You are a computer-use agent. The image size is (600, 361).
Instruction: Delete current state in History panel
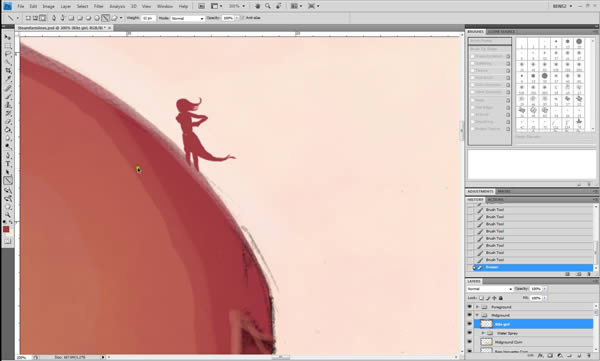pyautogui.click(x=589, y=274)
